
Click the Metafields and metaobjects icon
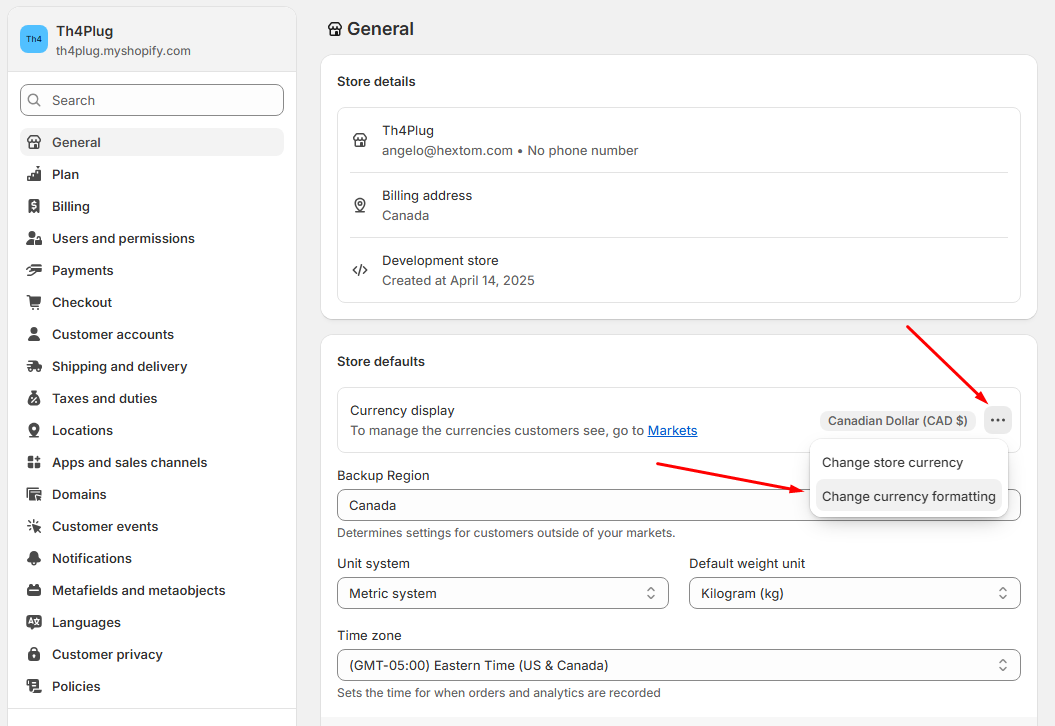(x=34, y=590)
